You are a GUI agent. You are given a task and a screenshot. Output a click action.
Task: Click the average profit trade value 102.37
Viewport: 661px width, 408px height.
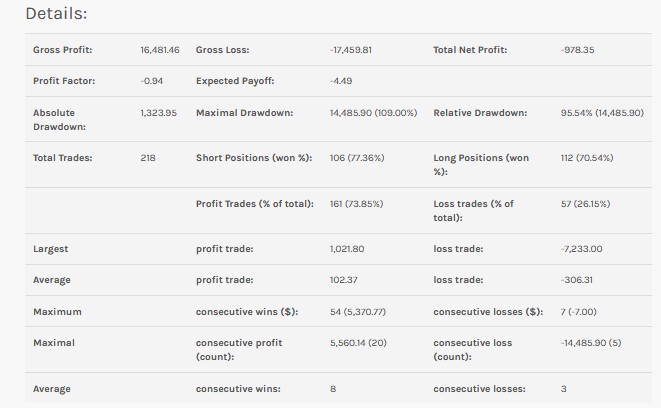pyautogui.click(x=343, y=280)
